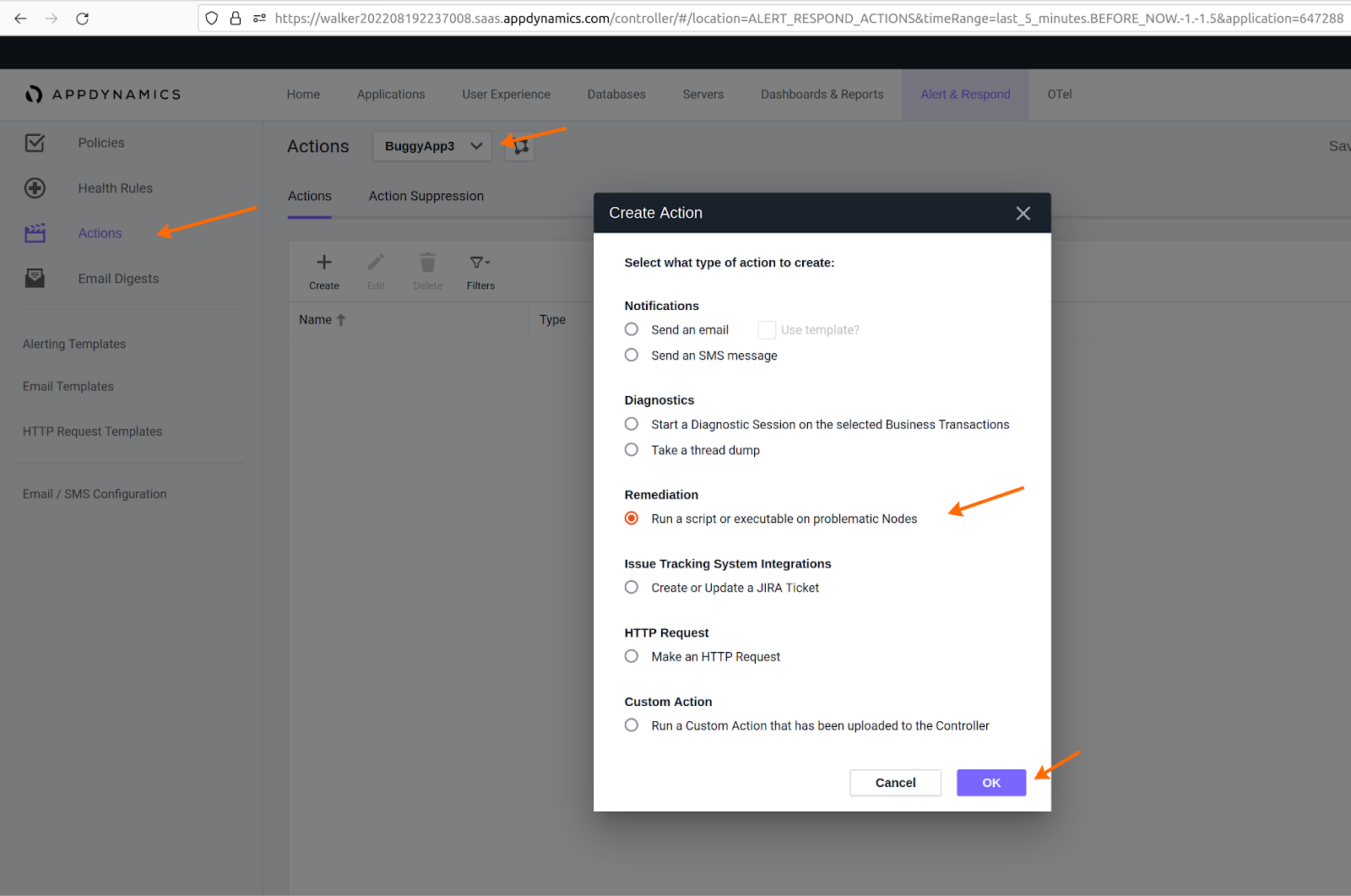Click the Name column header
This screenshot has height=896, width=1351.
pos(316,320)
